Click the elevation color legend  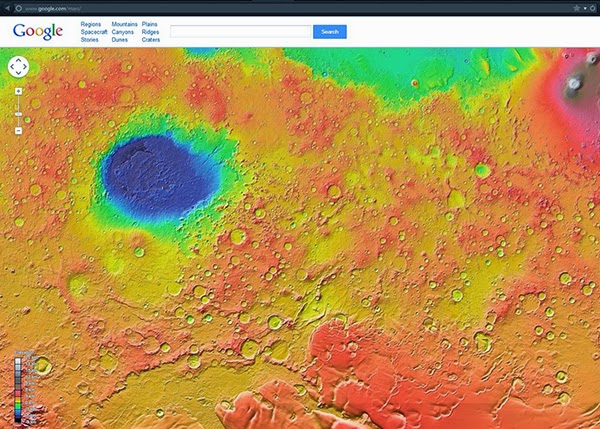coord(25,387)
